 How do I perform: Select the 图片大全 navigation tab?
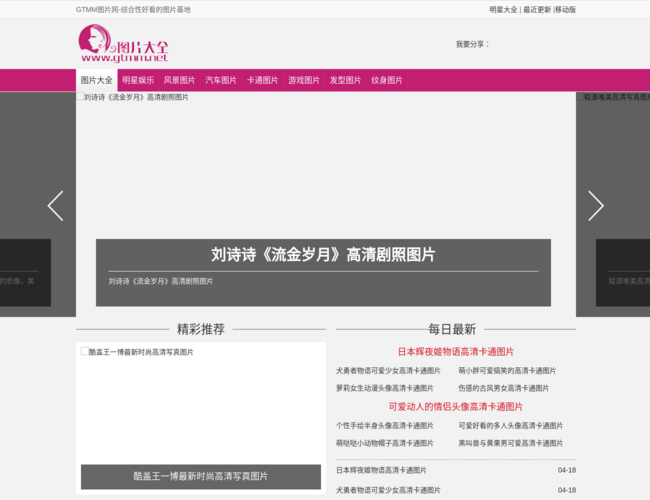coord(97,80)
